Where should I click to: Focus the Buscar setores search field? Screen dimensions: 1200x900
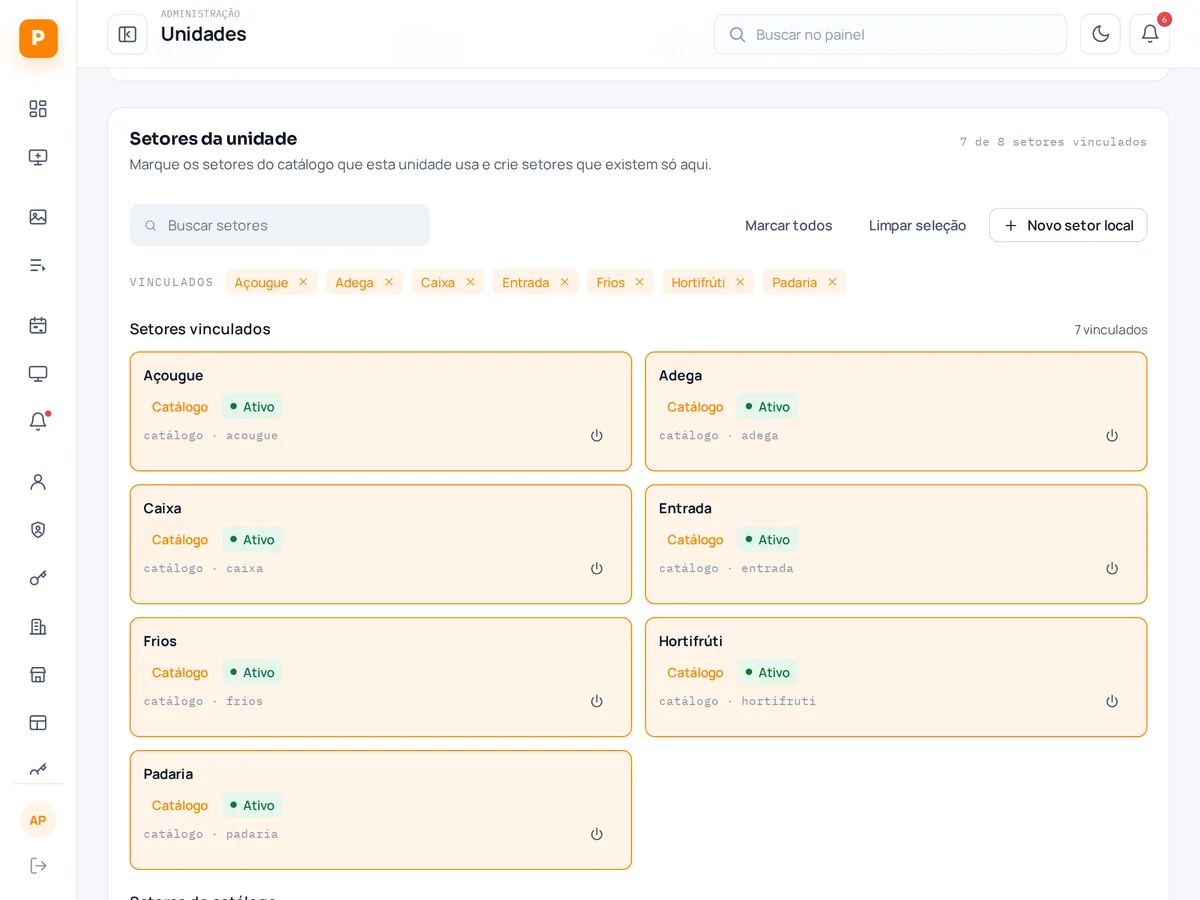click(280, 225)
